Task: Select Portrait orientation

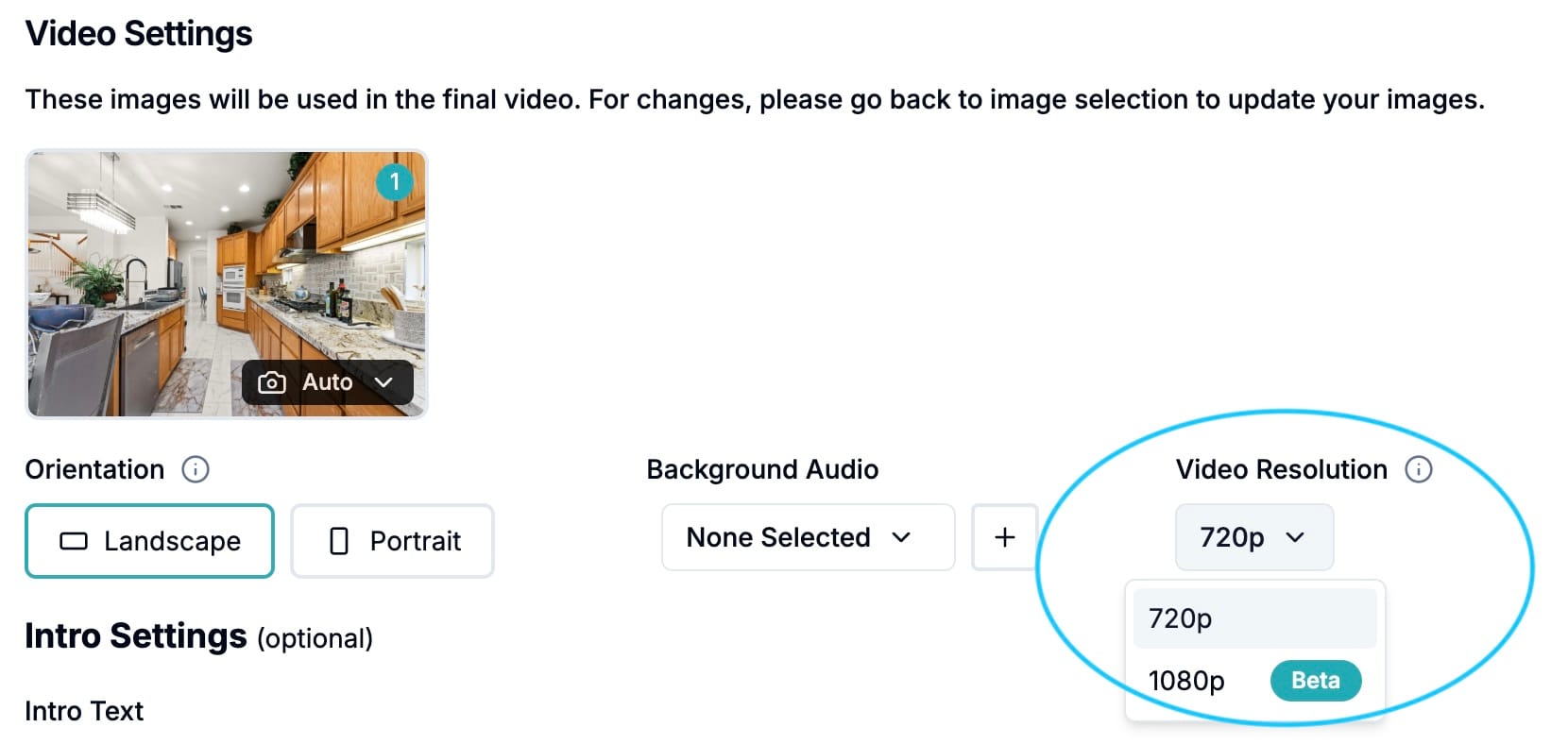Action: click(x=392, y=541)
